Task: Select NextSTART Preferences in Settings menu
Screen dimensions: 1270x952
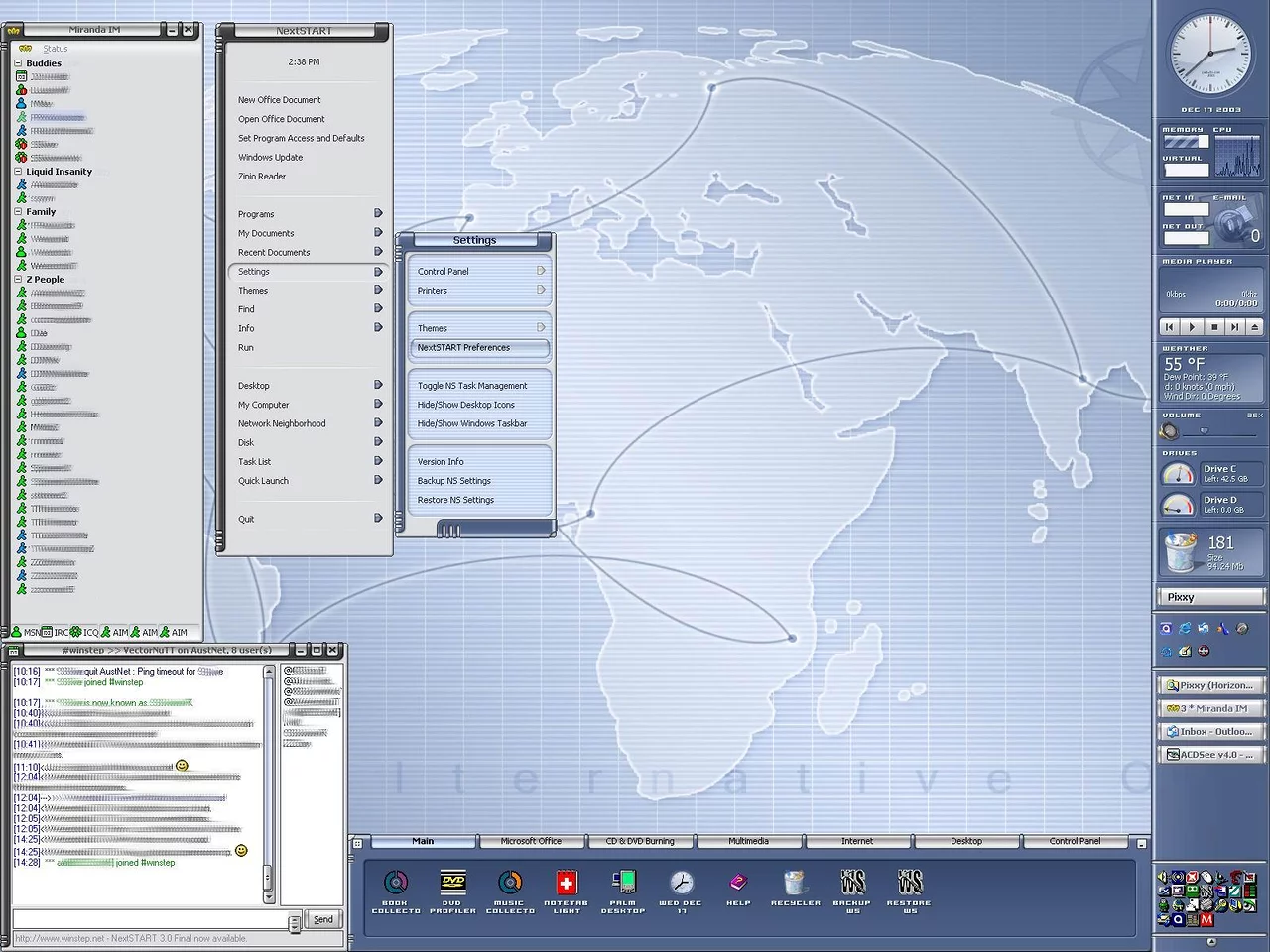Action: [478, 348]
